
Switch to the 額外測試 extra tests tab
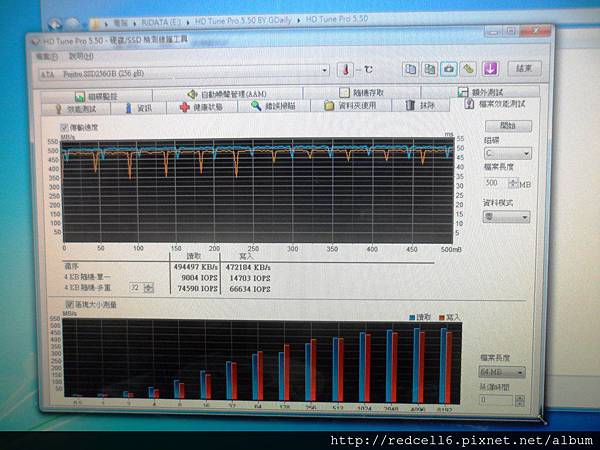click(x=481, y=92)
